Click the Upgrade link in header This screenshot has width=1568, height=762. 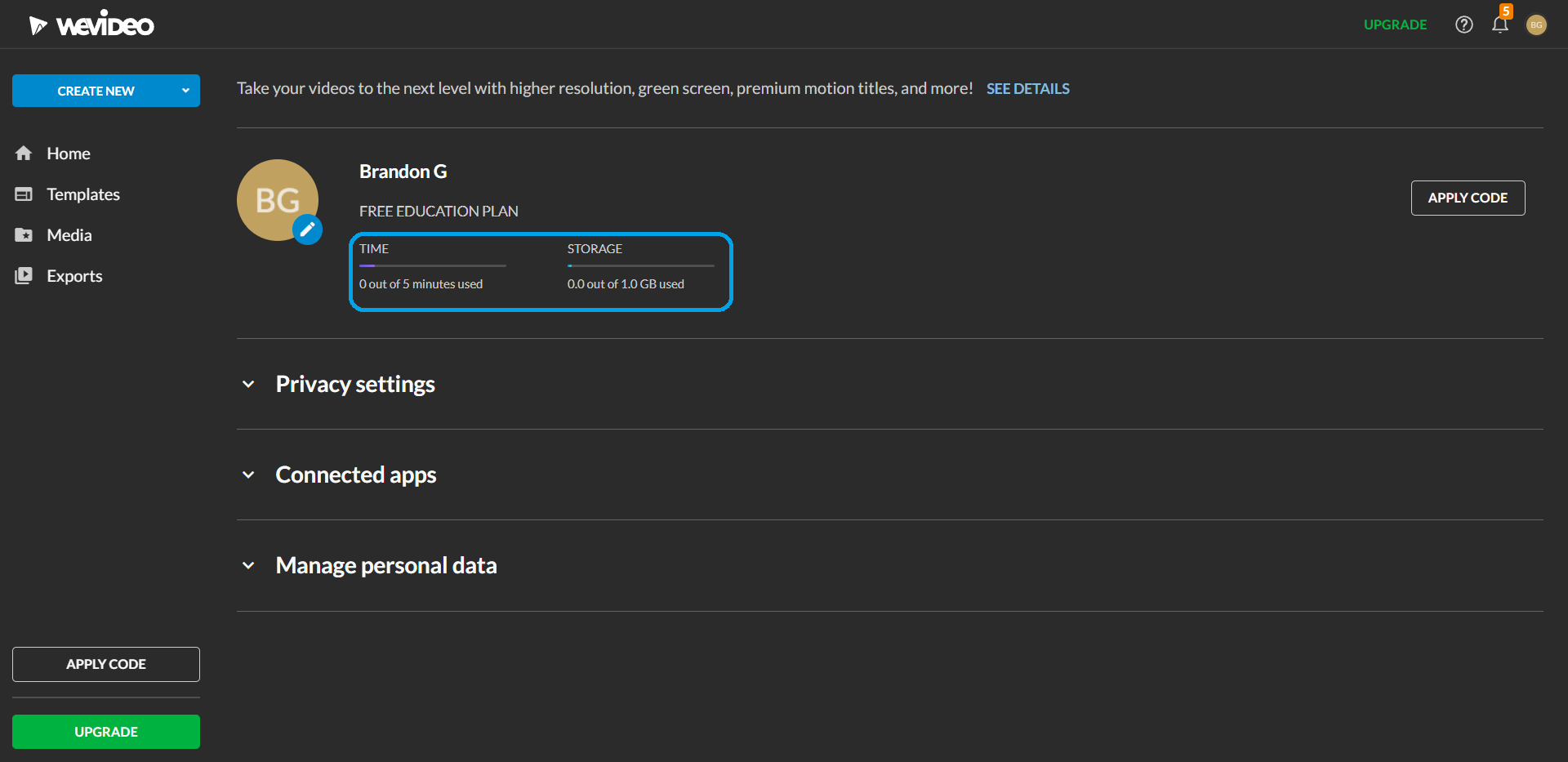pos(1395,25)
